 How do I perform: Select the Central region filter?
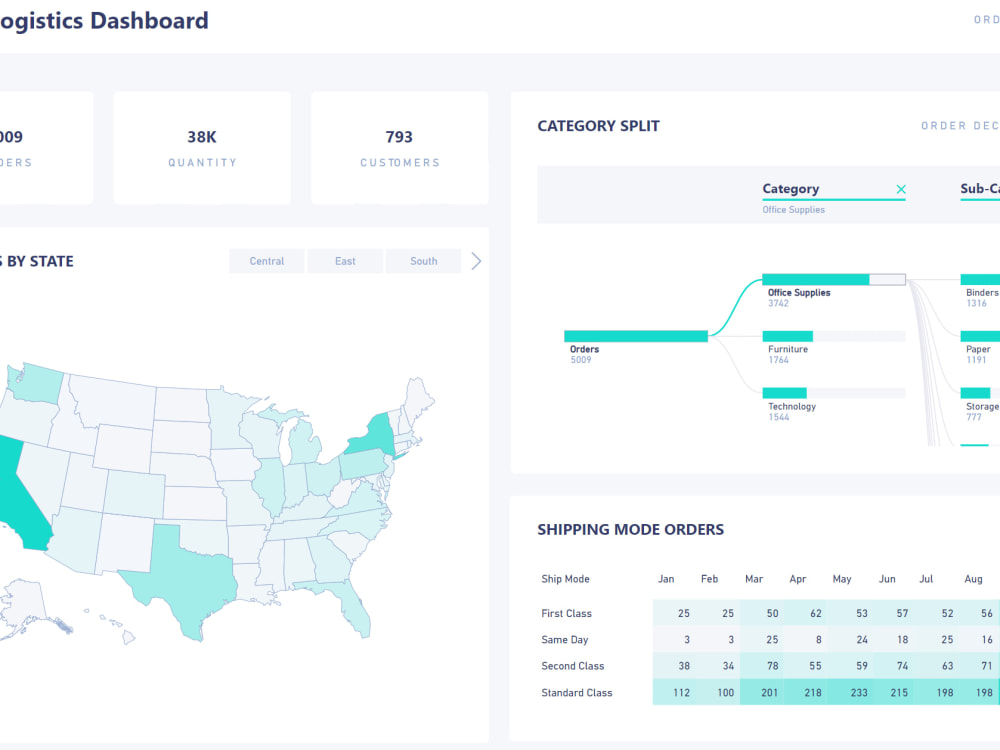(x=266, y=260)
